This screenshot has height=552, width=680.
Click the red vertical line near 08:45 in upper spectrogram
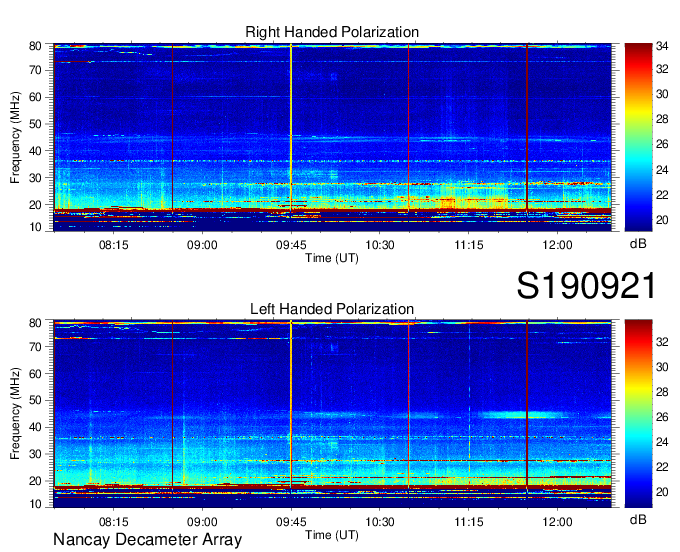pos(173,127)
